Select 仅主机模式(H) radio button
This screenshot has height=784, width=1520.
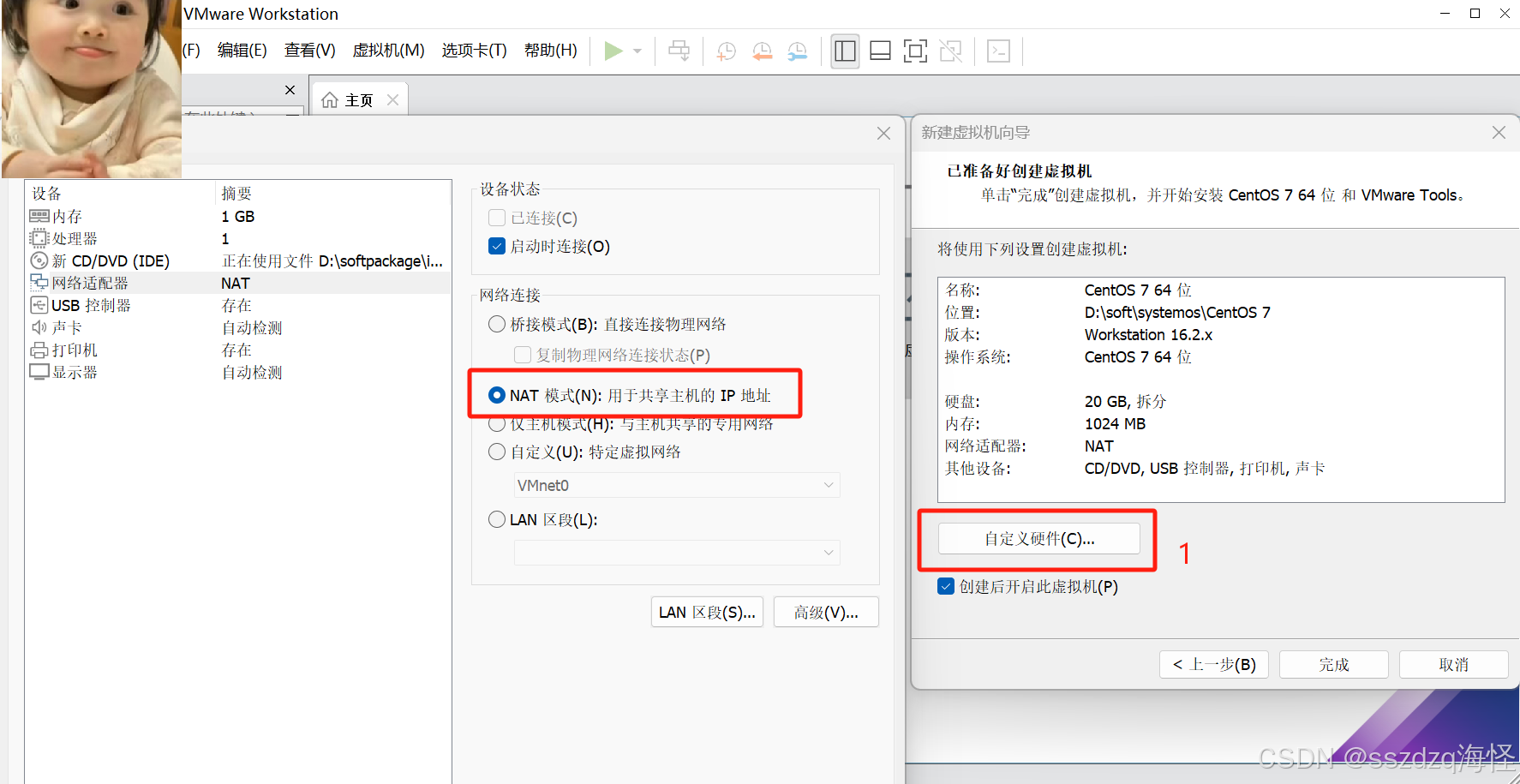pyautogui.click(x=497, y=424)
